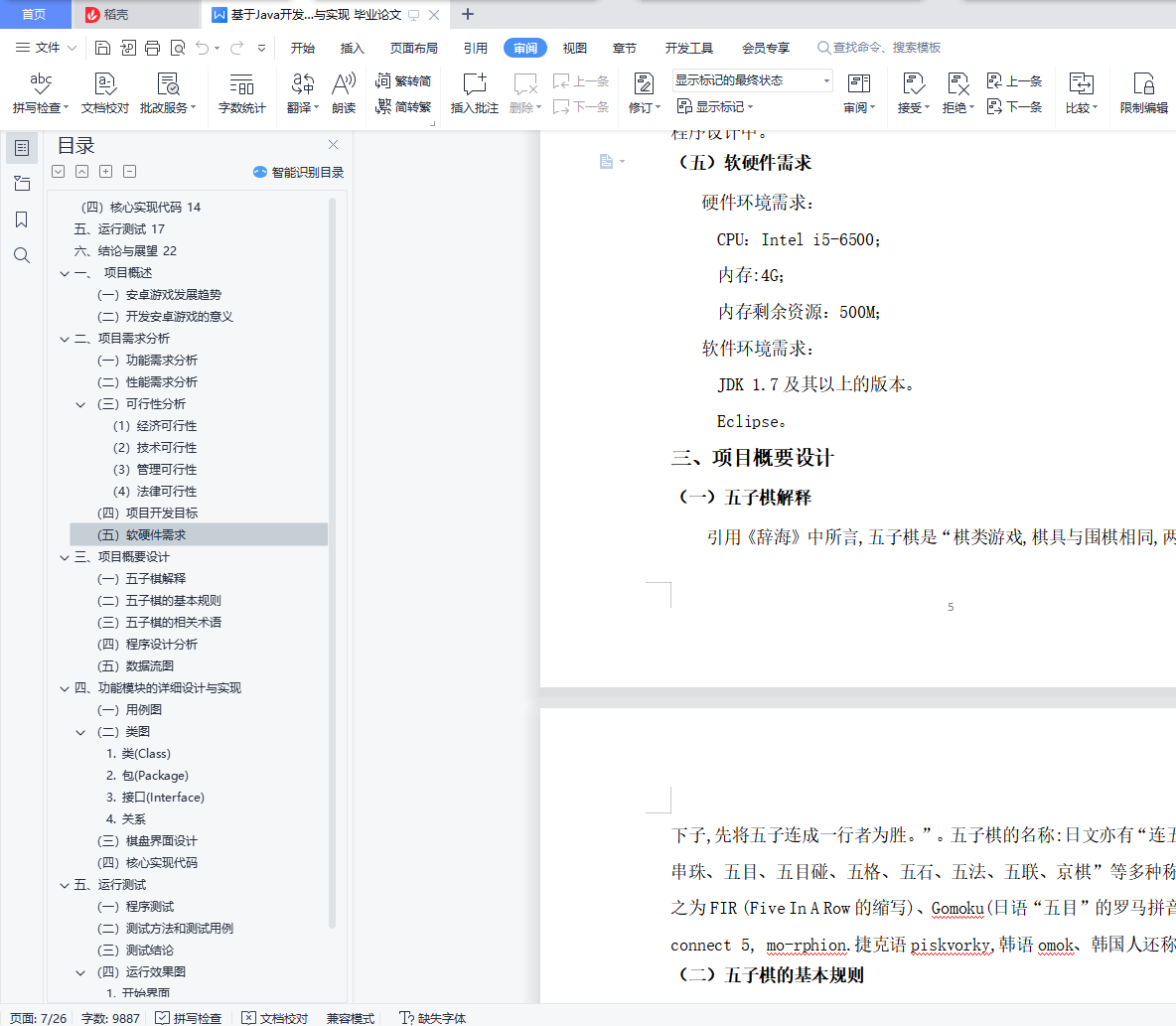Screen dimensions: 1176x1026
Task: Open 批改服务 correction service
Action: [168, 93]
